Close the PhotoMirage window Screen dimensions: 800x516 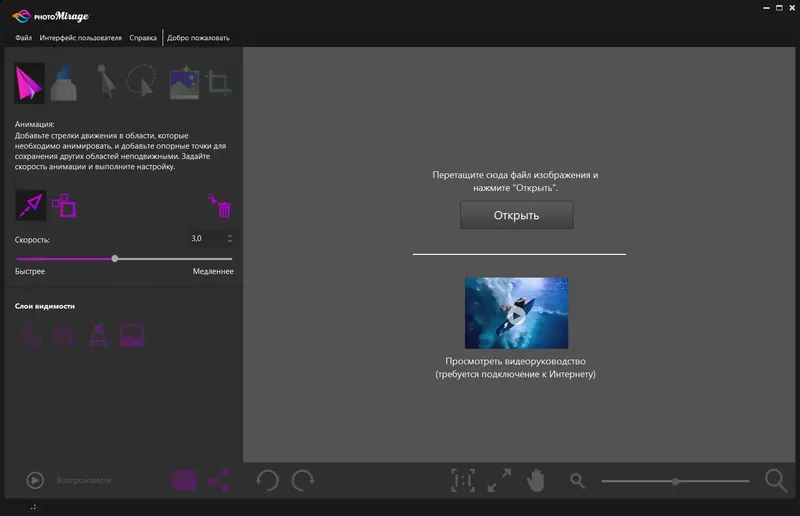coord(792,8)
